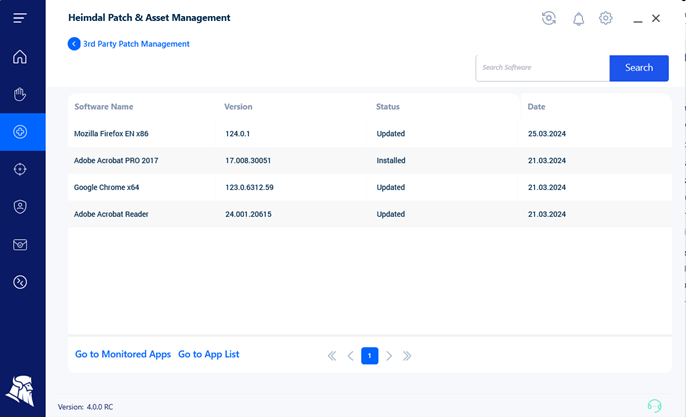Click the Heimdal viking logo

click(x=20, y=391)
